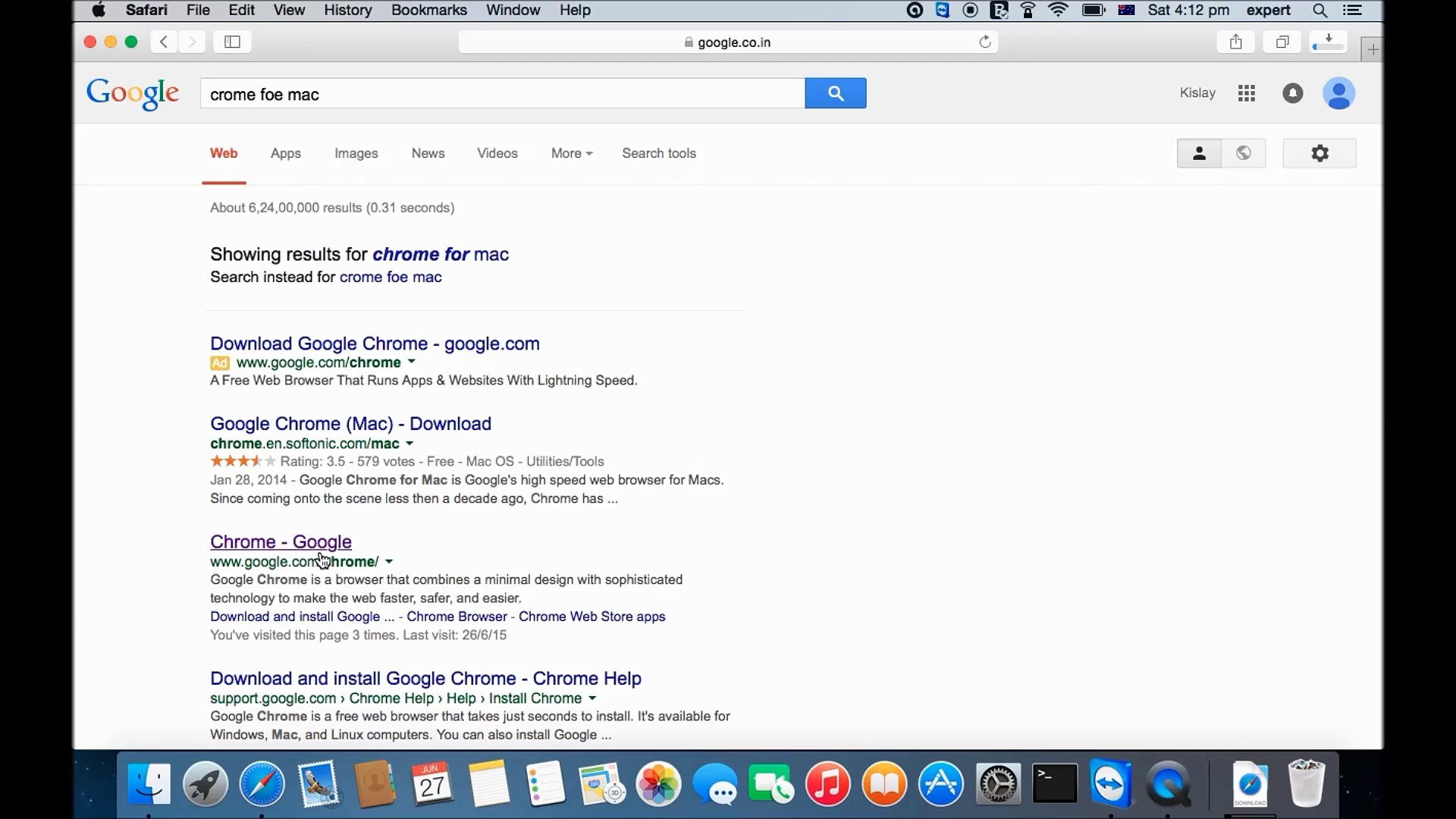The height and width of the screenshot is (819, 1456).
Task: Expand the ad URL dropdown under Download Google Chrome
Action: [412, 362]
